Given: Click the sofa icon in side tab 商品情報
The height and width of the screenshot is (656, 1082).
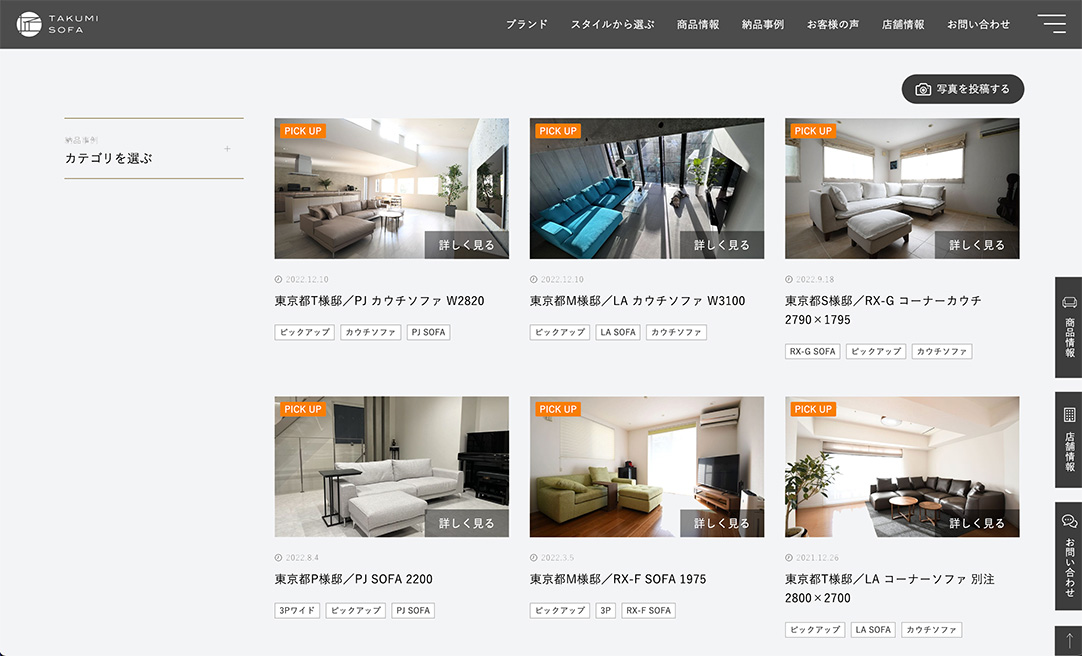Looking at the screenshot, I should pos(1069,302).
